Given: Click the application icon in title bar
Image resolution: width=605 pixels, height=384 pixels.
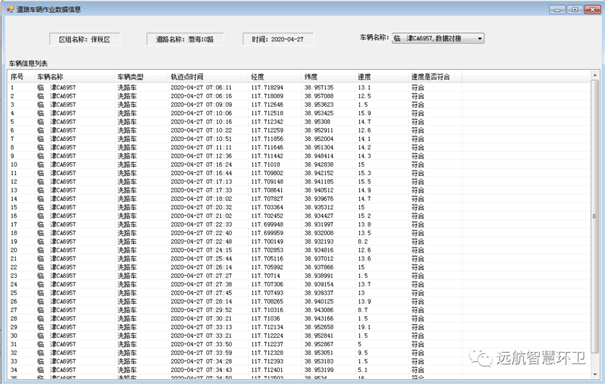Looking at the screenshot, I should pos(10,9).
